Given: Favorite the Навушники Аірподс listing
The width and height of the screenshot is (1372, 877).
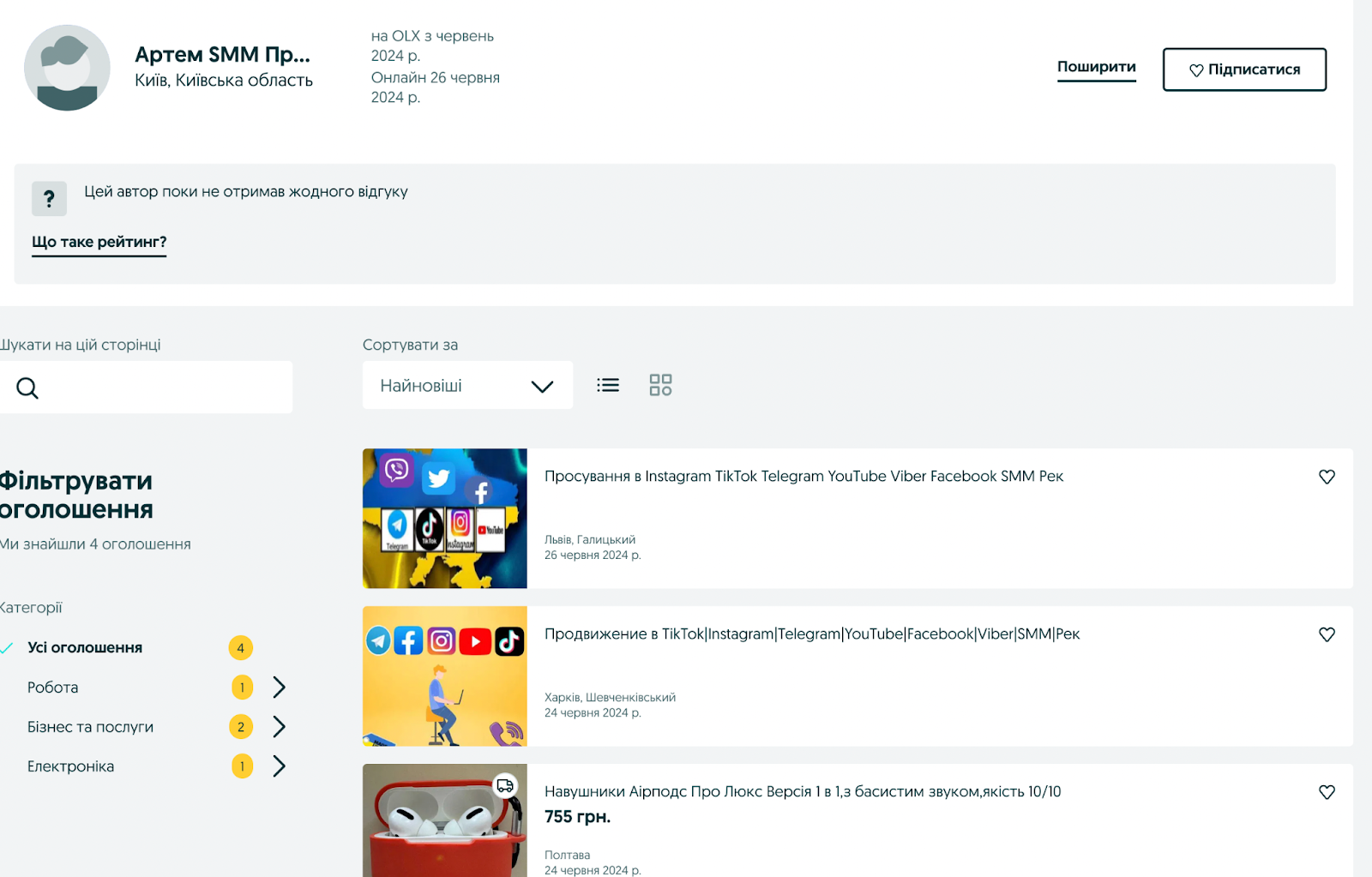Looking at the screenshot, I should coord(1327,792).
